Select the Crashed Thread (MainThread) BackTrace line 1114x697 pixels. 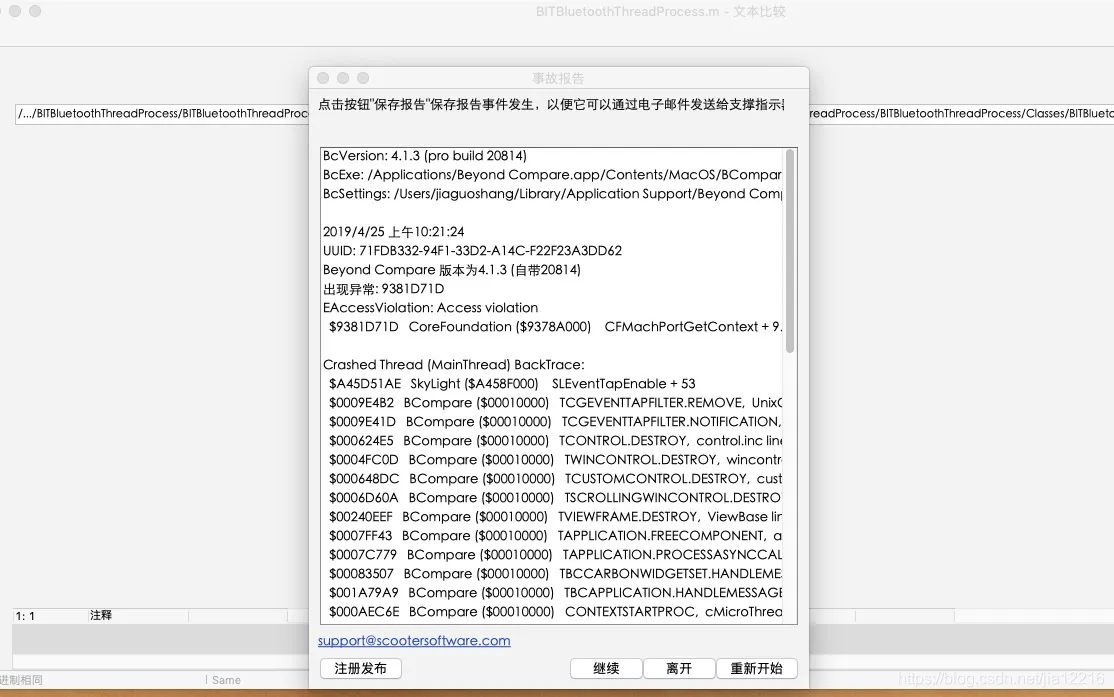tap(454, 364)
